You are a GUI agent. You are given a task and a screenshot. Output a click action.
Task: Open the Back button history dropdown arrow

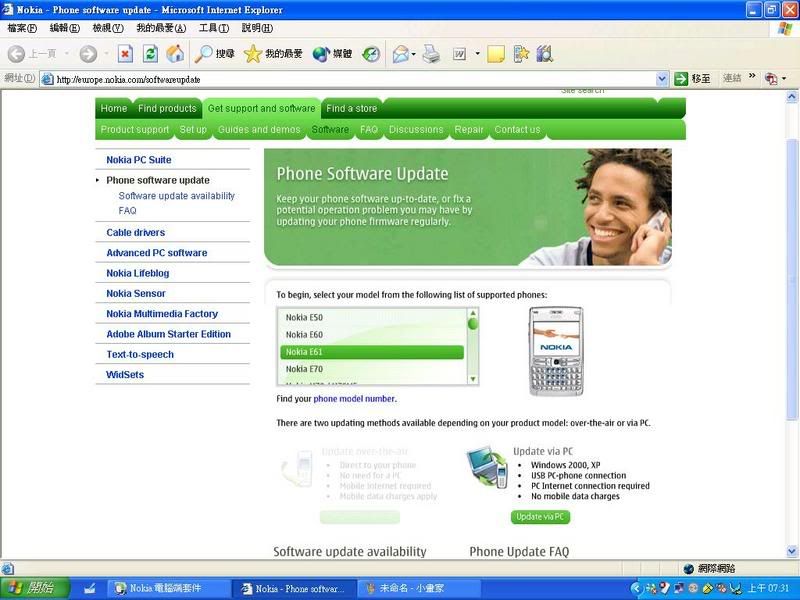(x=67, y=54)
